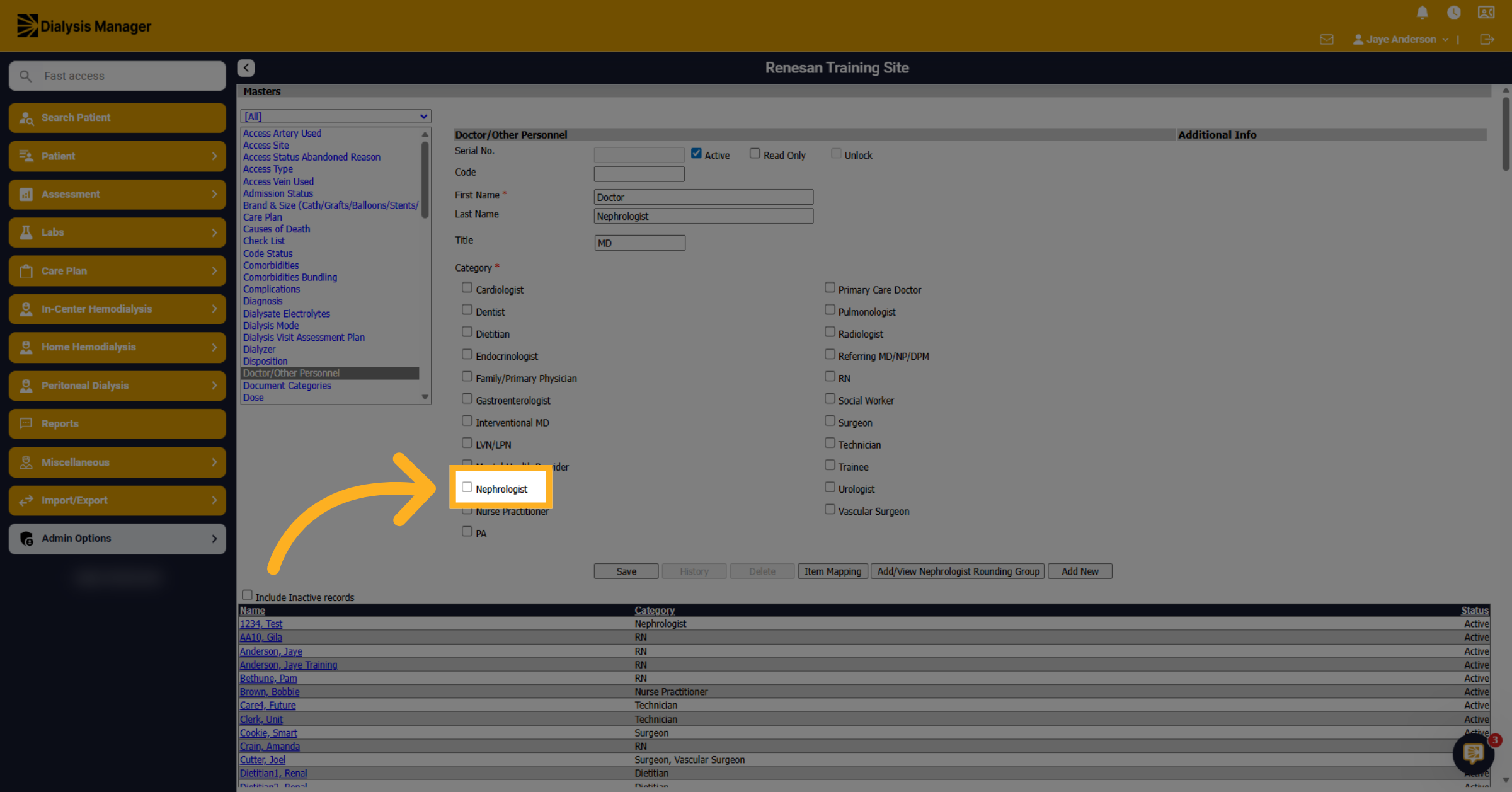Expand the Assessment sidebar menu
The image size is (1512, 792).
(x=117, y=194)
